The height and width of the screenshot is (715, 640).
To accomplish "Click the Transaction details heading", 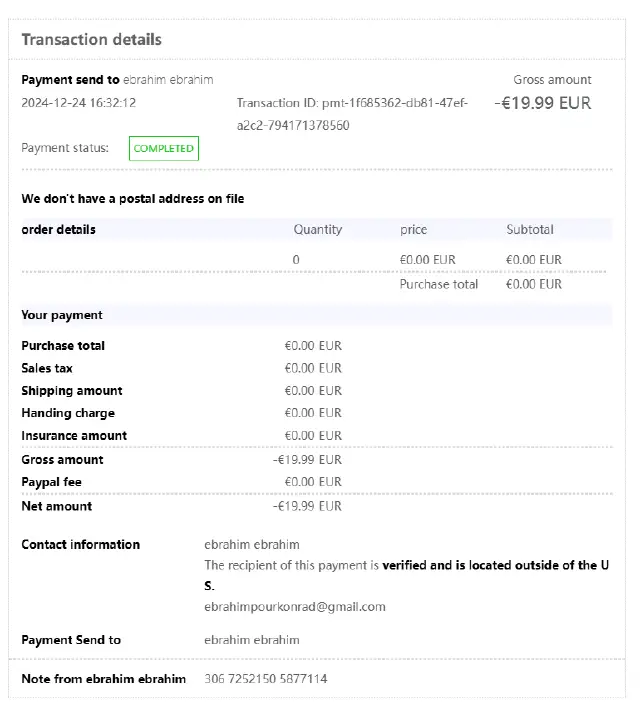I will 91,40.
